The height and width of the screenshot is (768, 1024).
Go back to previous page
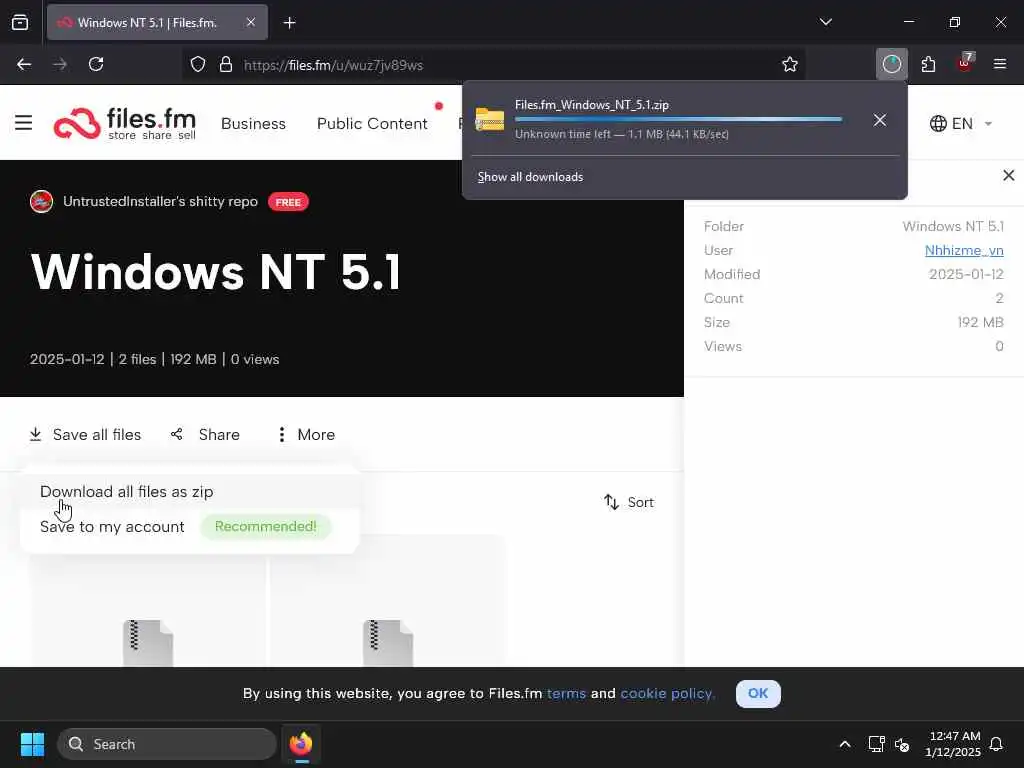tap(24, 64)
